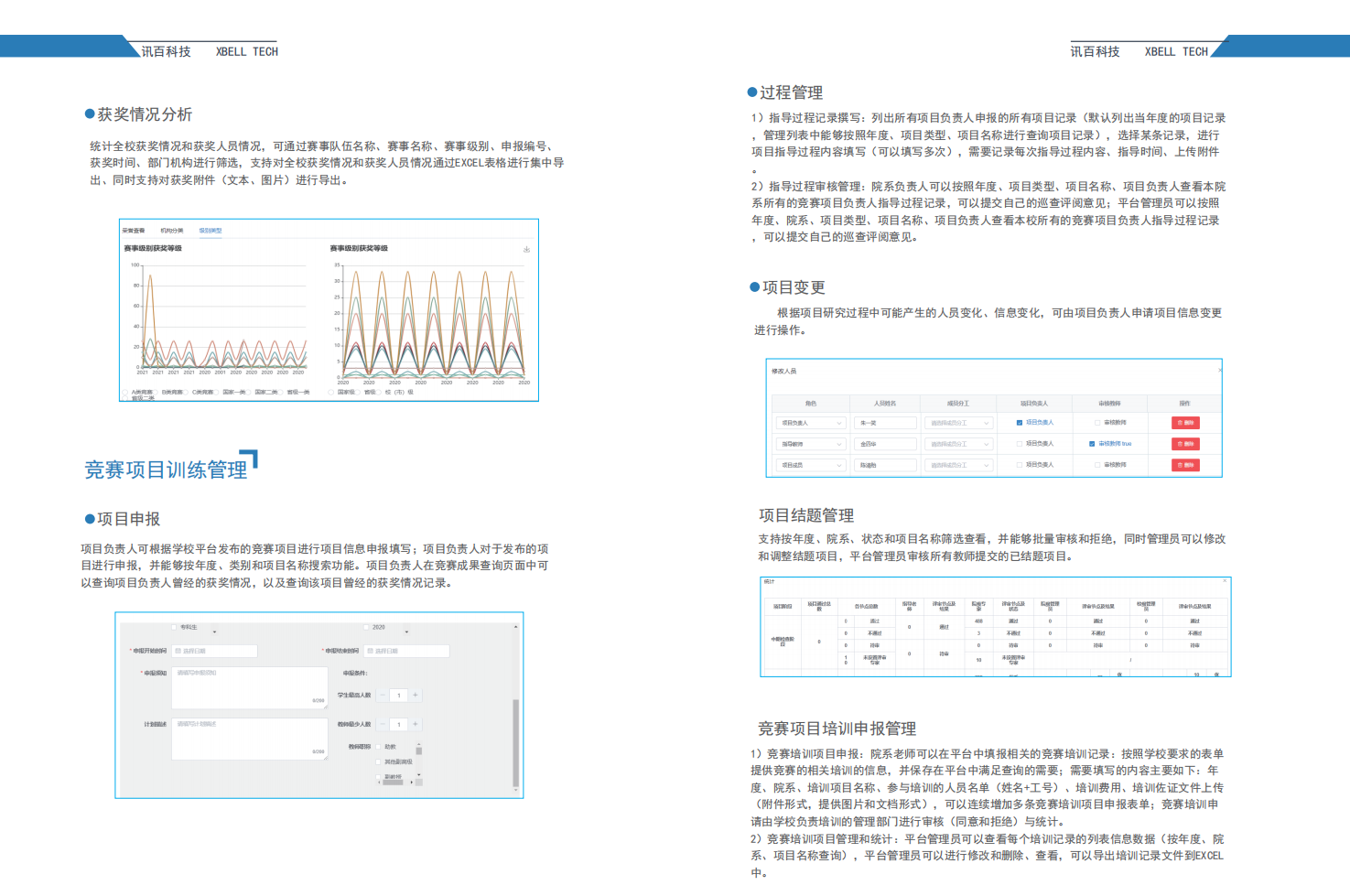Click the 项目申报 heading

coord(128,519)
